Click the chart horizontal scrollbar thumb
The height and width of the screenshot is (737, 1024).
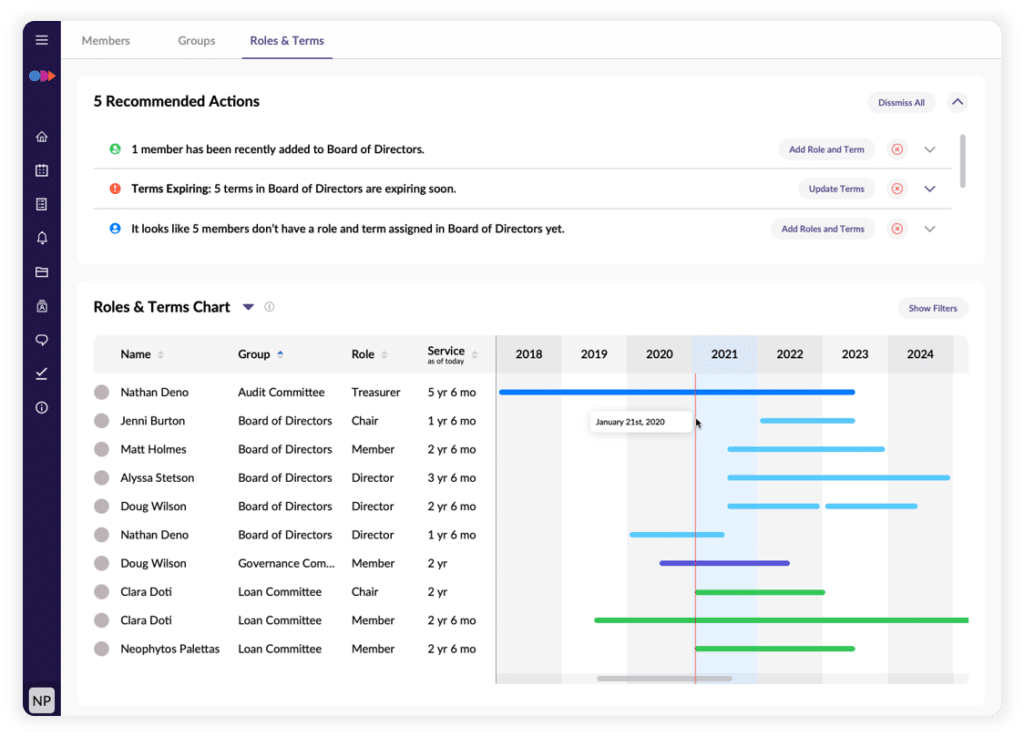(x=664, y=679)
